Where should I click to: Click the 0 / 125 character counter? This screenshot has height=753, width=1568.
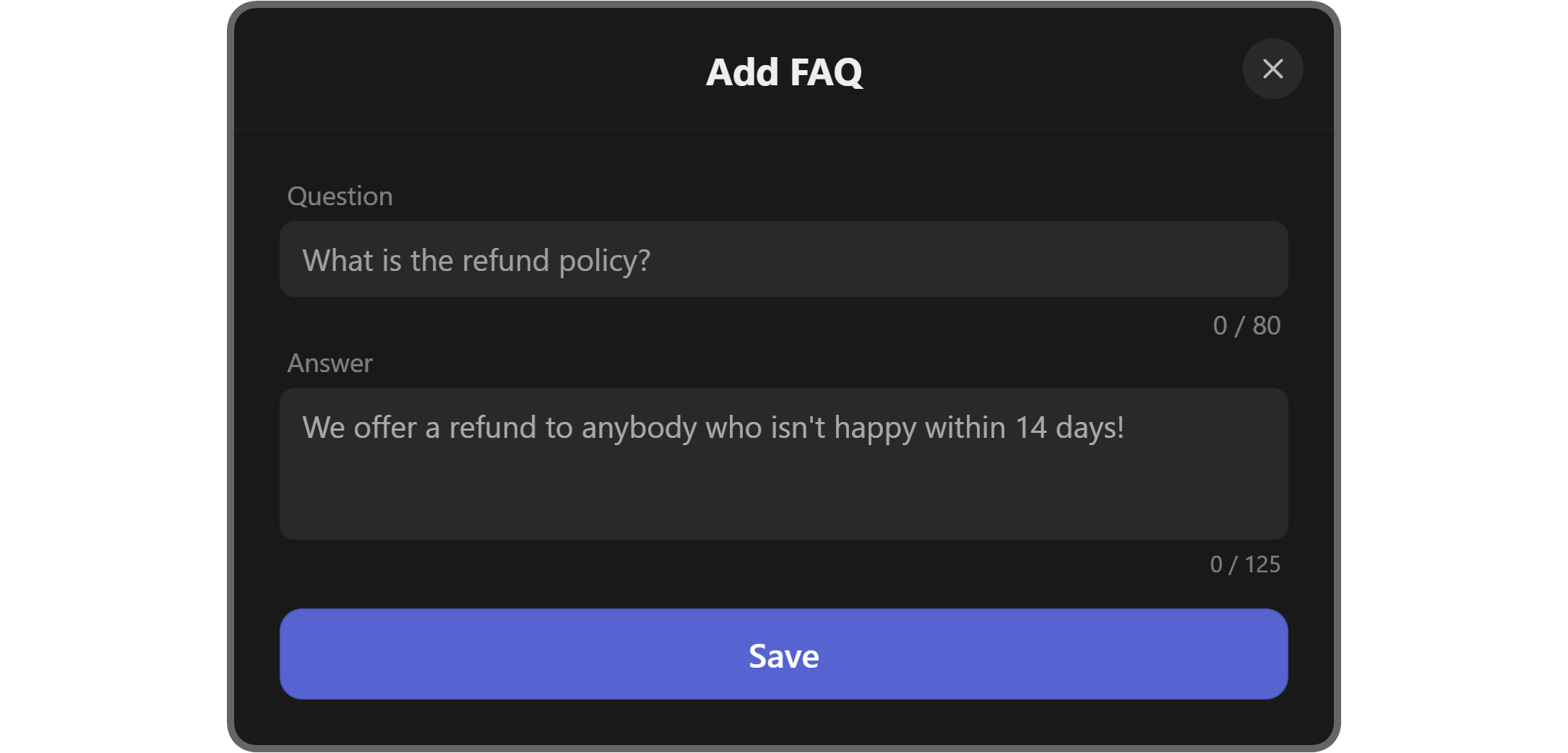point(1245,564)
